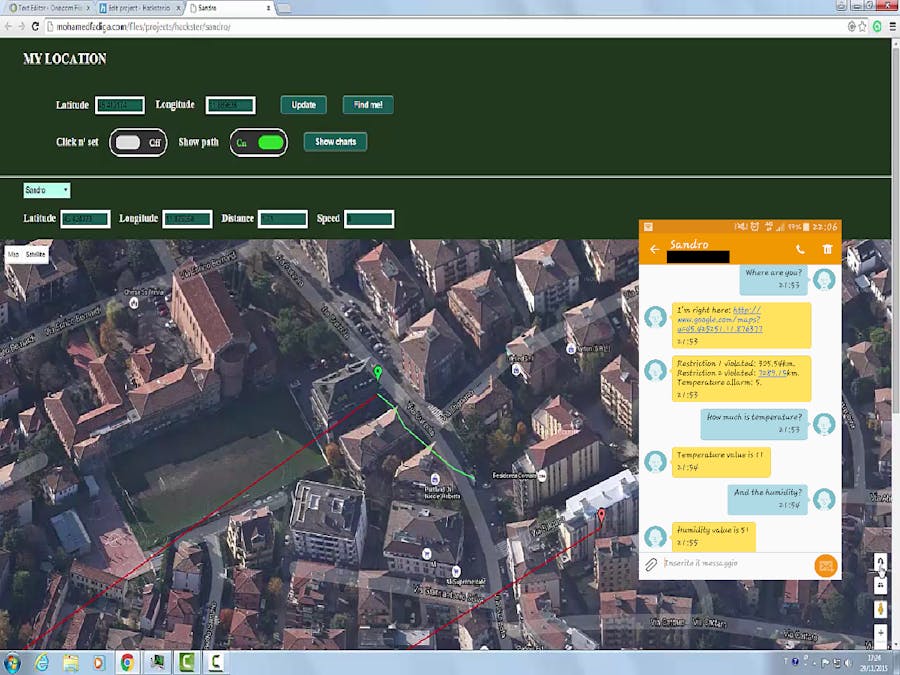
Task: Tap the orange send message icon
Action: [x=825, y=564]
